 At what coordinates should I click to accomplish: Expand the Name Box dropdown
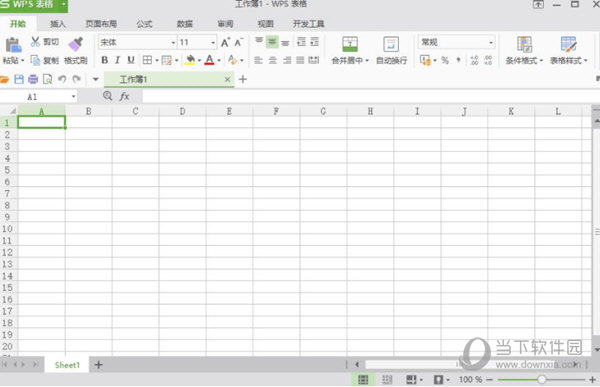[73, 97]
